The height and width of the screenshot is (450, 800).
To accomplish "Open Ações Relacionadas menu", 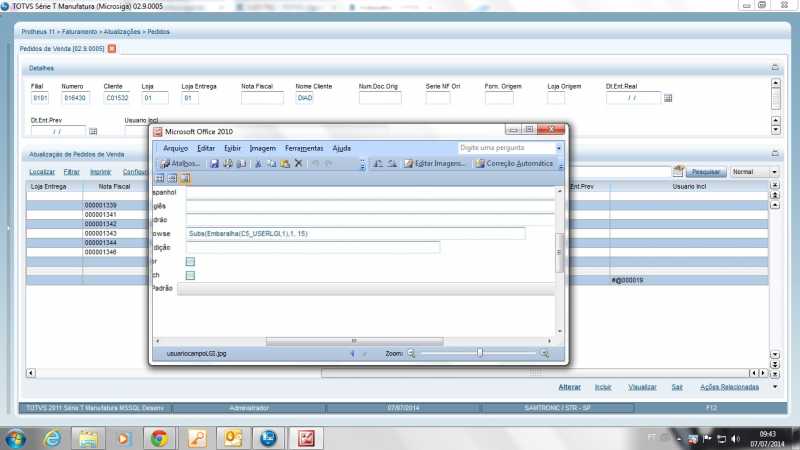I will tap(729, 387).
